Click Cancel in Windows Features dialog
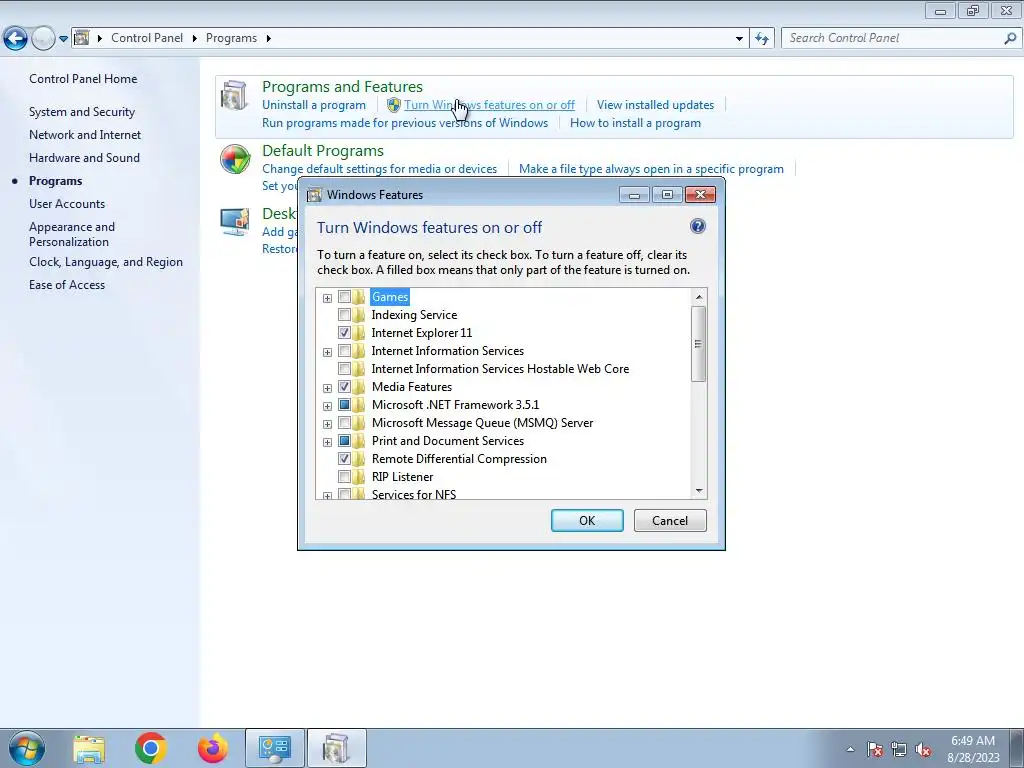Viewport: 1024px width, 768px height. pyautogui.click(x=670, y=520)
